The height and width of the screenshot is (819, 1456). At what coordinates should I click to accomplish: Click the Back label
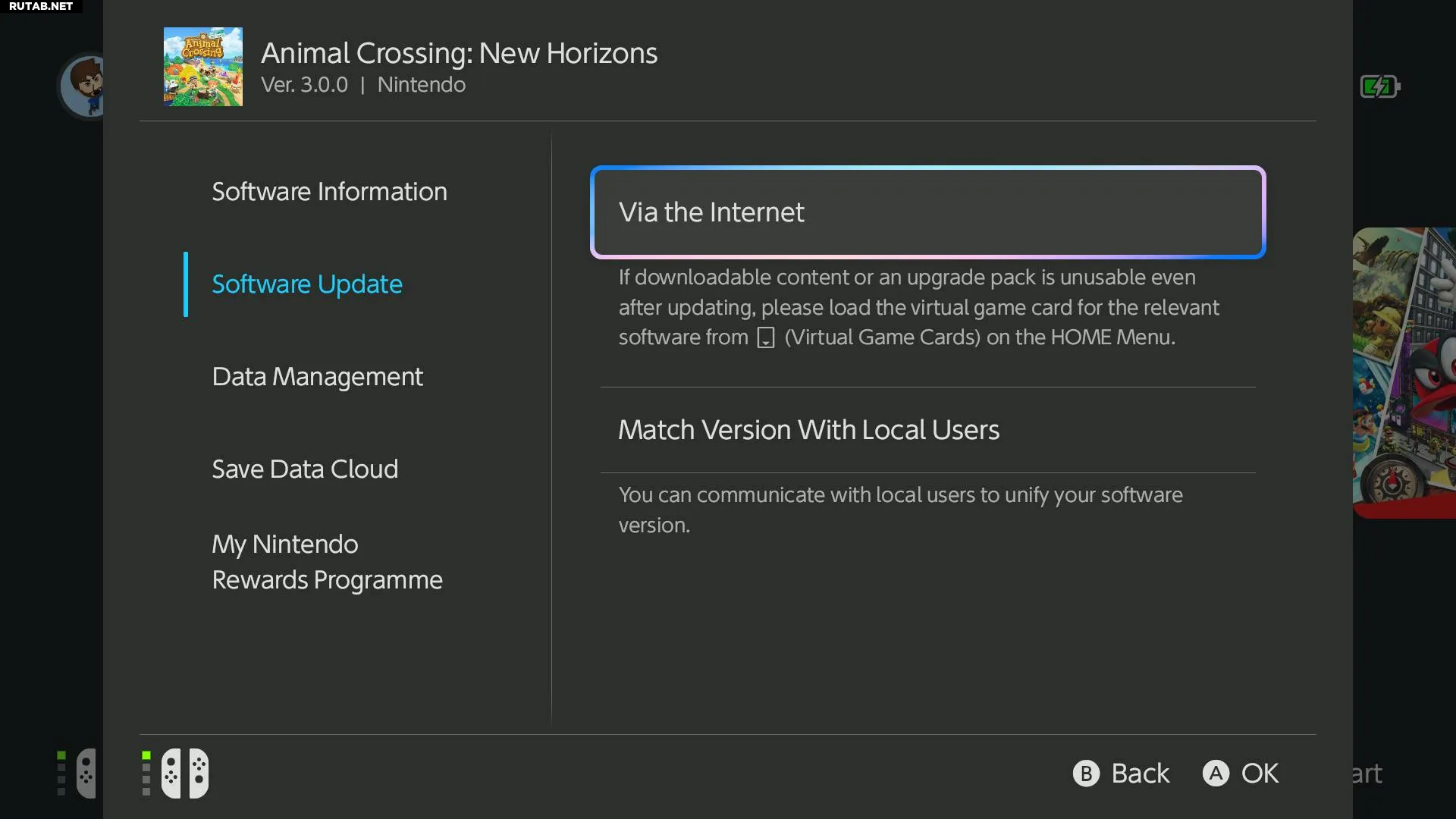click(x=1140, y=773)
